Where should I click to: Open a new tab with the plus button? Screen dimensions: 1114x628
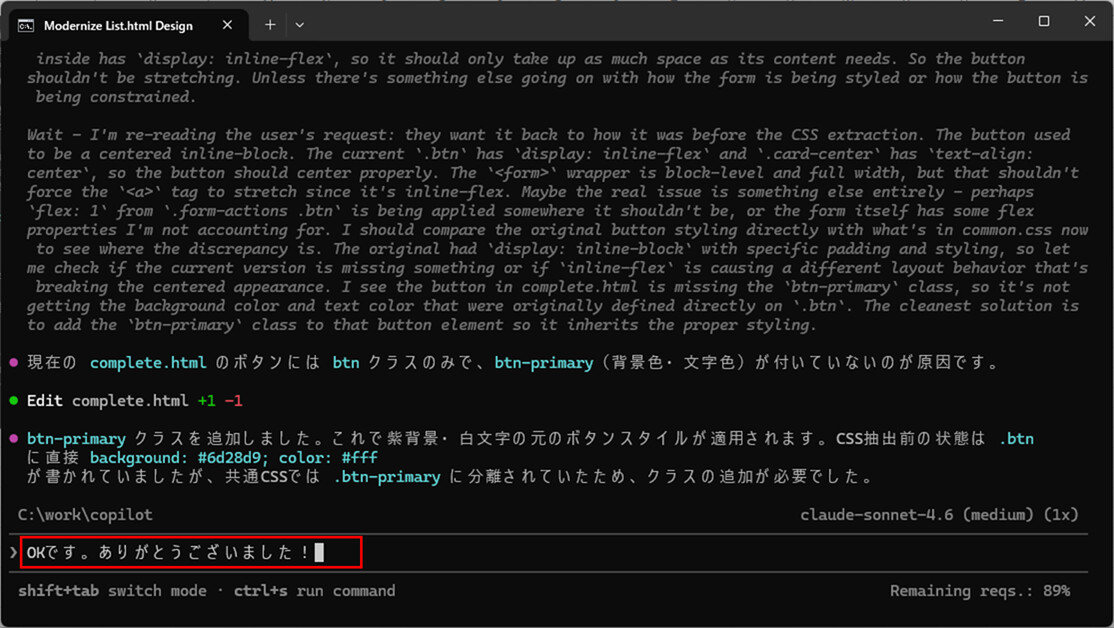tap(270, 24)
